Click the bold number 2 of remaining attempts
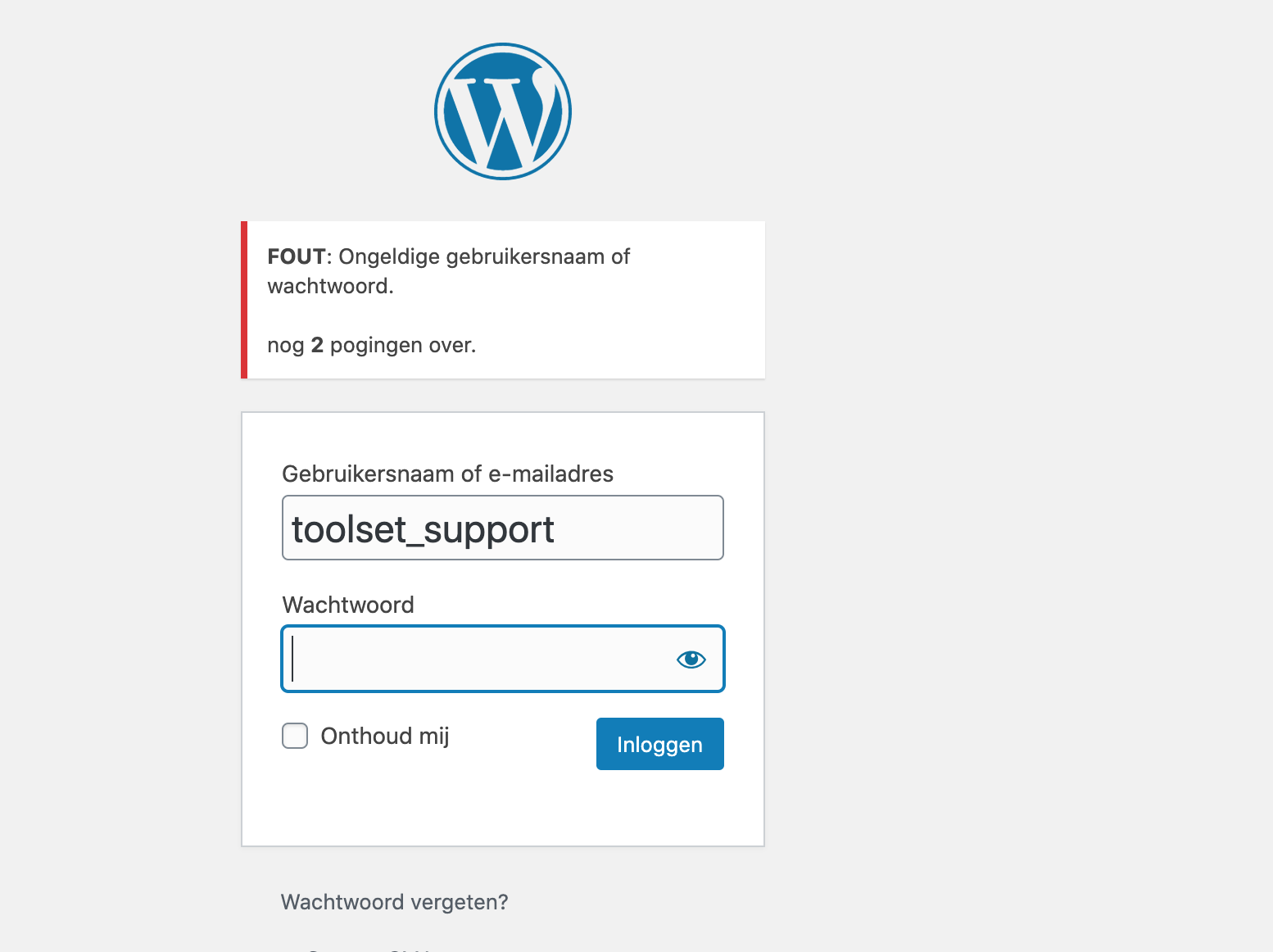Screen dimensions: 1273x952 pyautogui.click(x=317, y=345)
